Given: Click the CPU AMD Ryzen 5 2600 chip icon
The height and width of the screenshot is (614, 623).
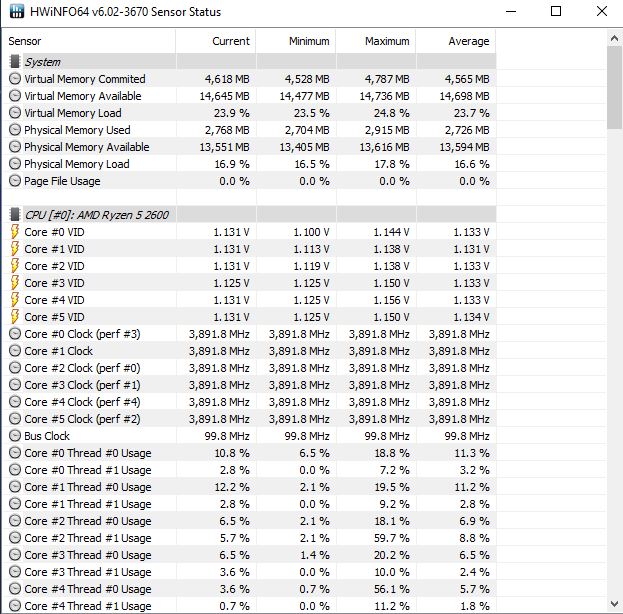Looking at the screenshot, I should click(15, 215).
